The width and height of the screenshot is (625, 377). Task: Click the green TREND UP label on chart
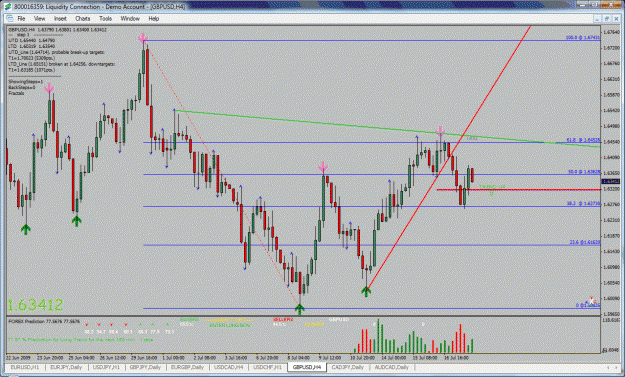point(492,187)
